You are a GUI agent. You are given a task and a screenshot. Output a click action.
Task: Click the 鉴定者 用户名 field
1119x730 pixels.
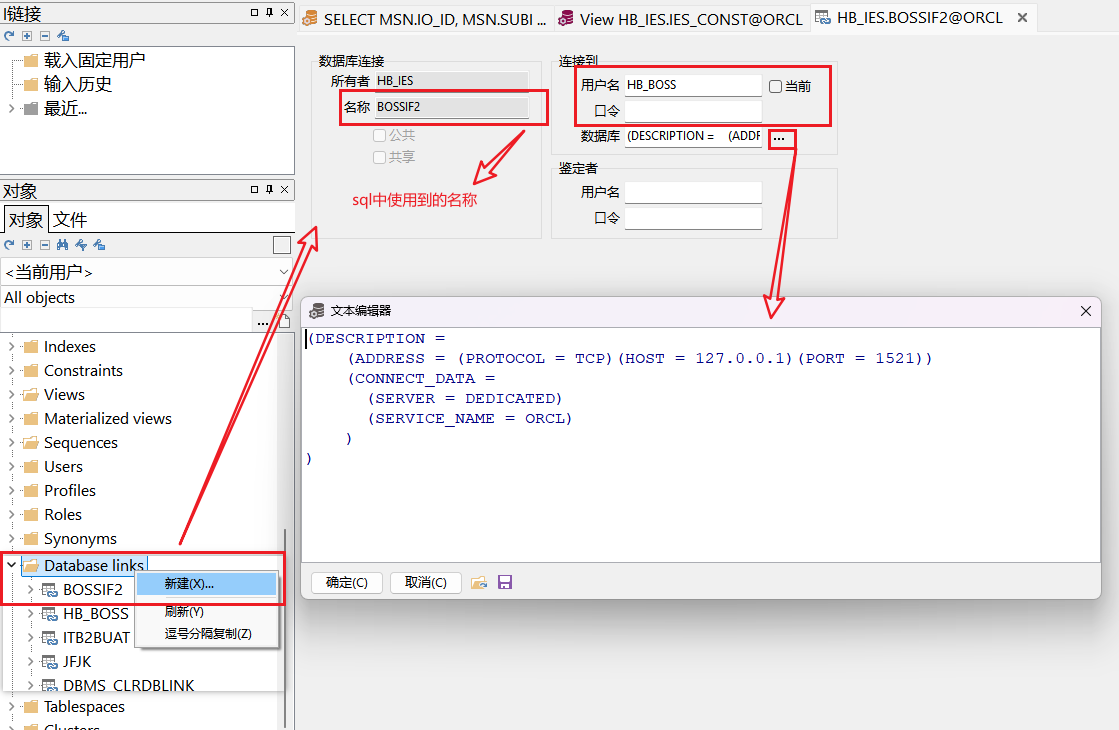(x=693, y=193)
